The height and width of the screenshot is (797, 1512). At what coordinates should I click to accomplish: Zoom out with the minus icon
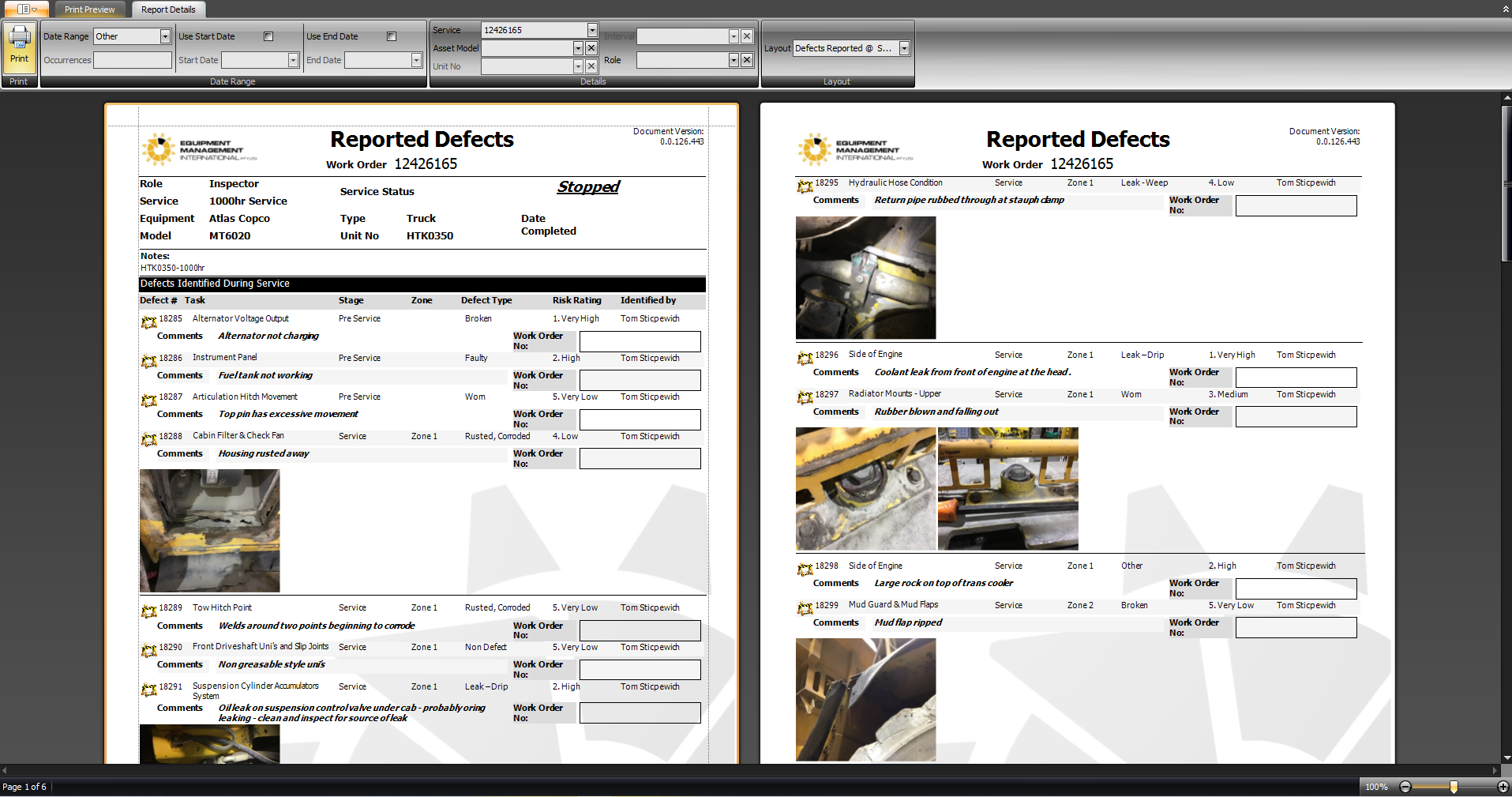(1405, 787)
